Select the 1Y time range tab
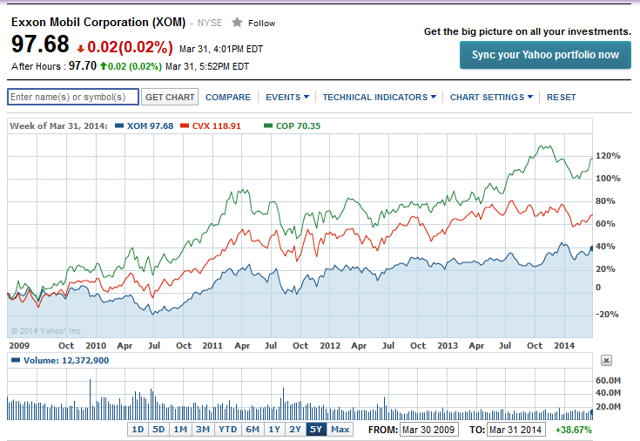640x441 pixels. 274,430
